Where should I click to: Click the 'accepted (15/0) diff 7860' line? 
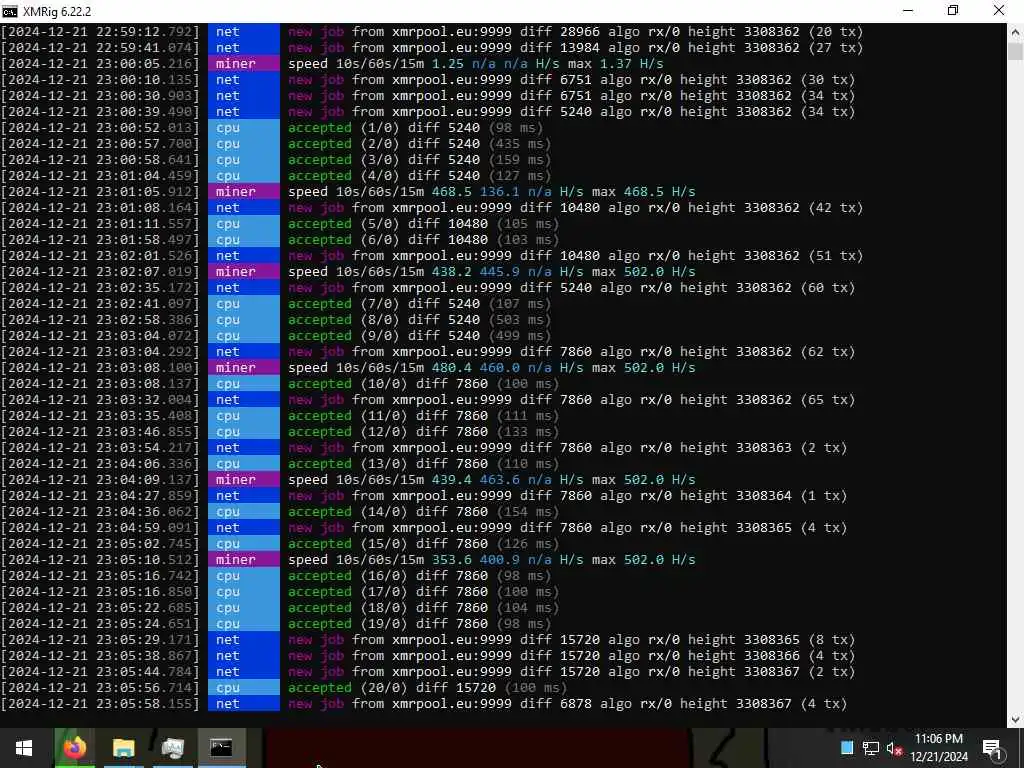(x=280, y=544)
